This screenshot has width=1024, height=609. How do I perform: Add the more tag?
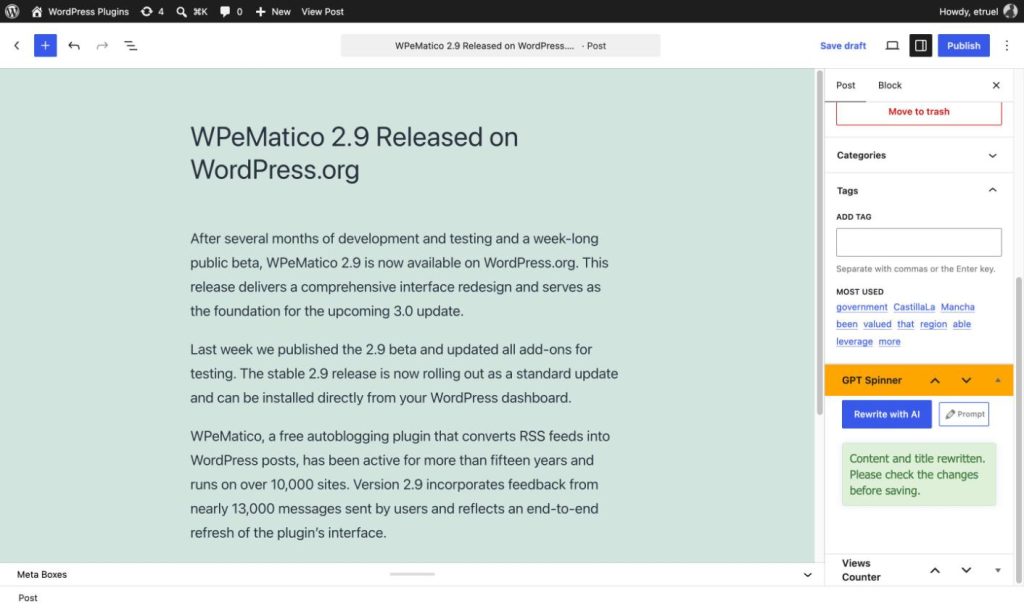pyautogui.click(x=889, y=342)
